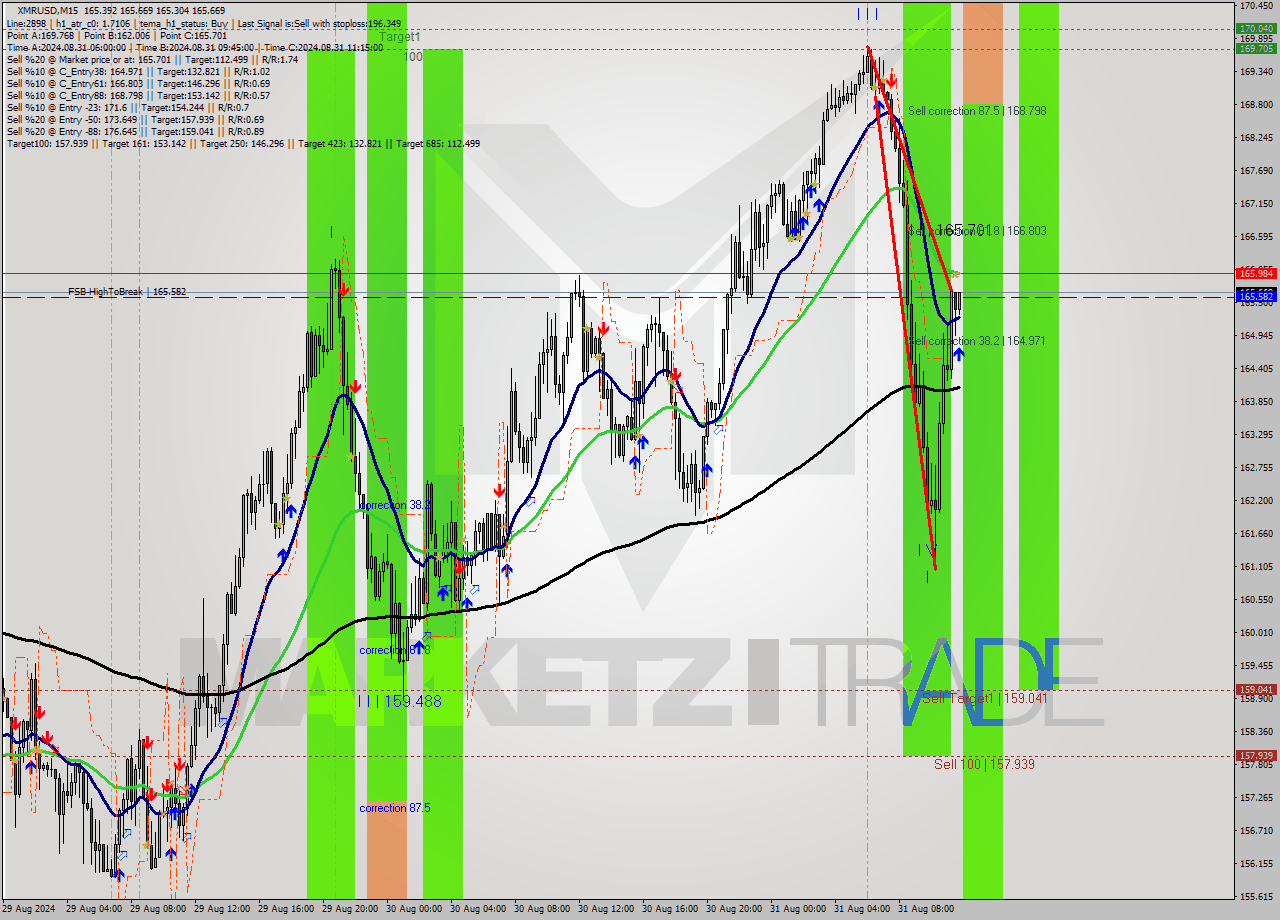The image size is (1280, 920).
Task: Click the 30 Aug 00:00 time label
Action: pyautogui.click(x=416, y=909)
